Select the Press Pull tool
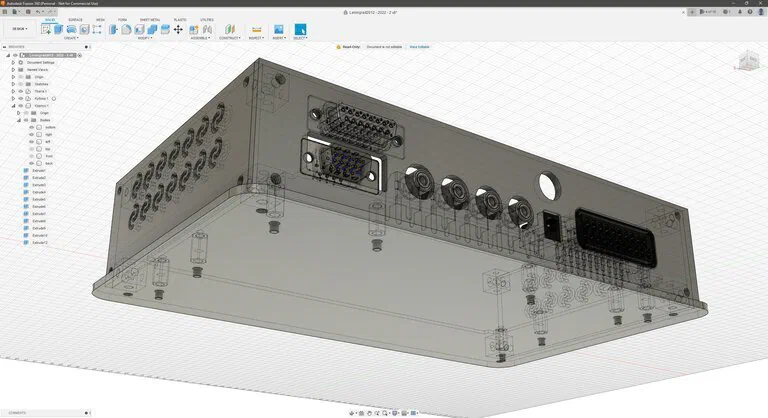768x418 pixels. 114,29
